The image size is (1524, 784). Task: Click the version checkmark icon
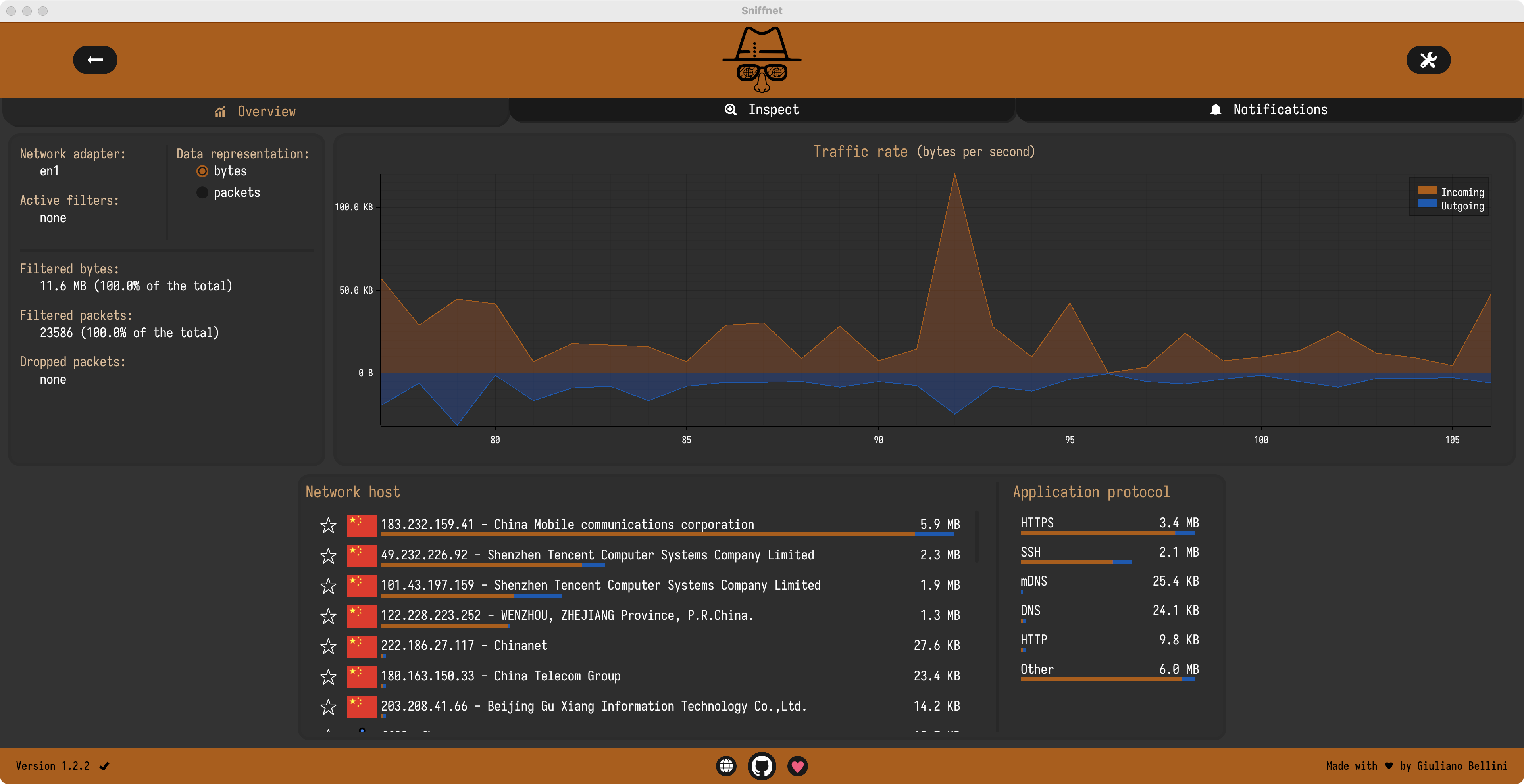104,766
